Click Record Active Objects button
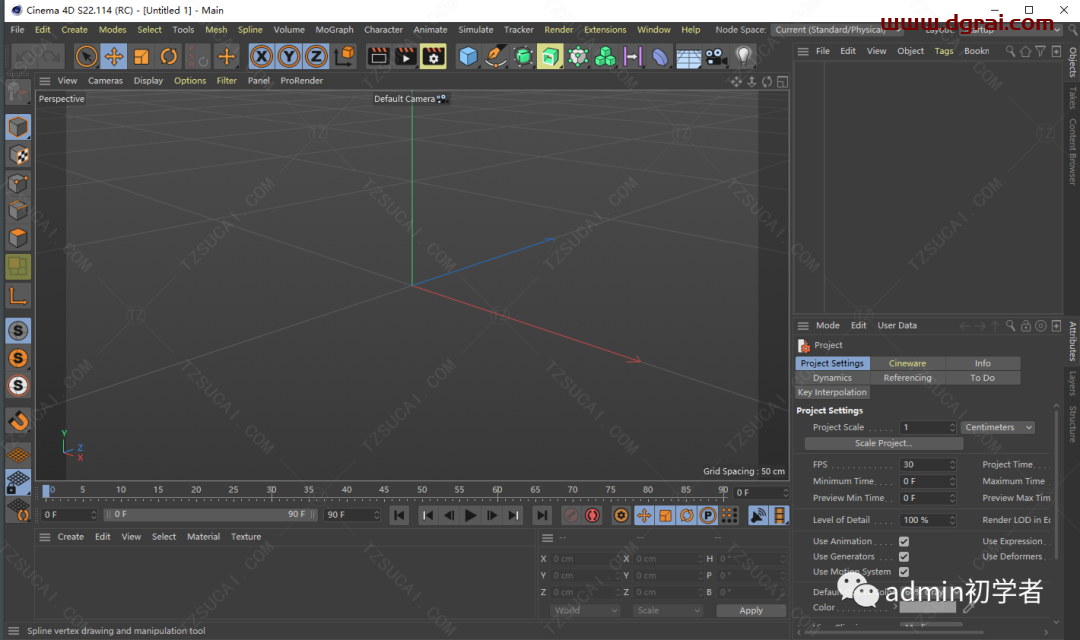This screenshot has height=640, width=1080. coord(570,515)
